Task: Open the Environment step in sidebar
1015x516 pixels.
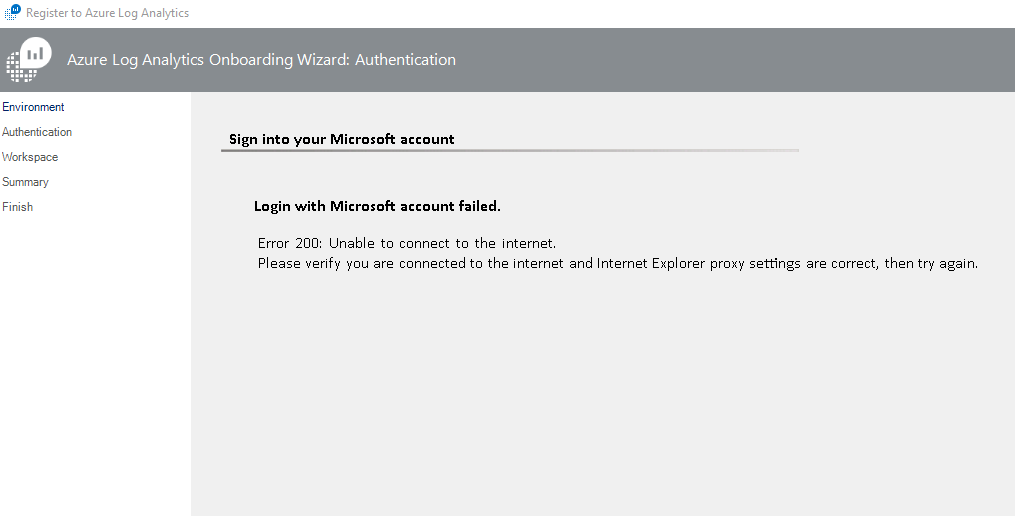Action: click(33, 107)
